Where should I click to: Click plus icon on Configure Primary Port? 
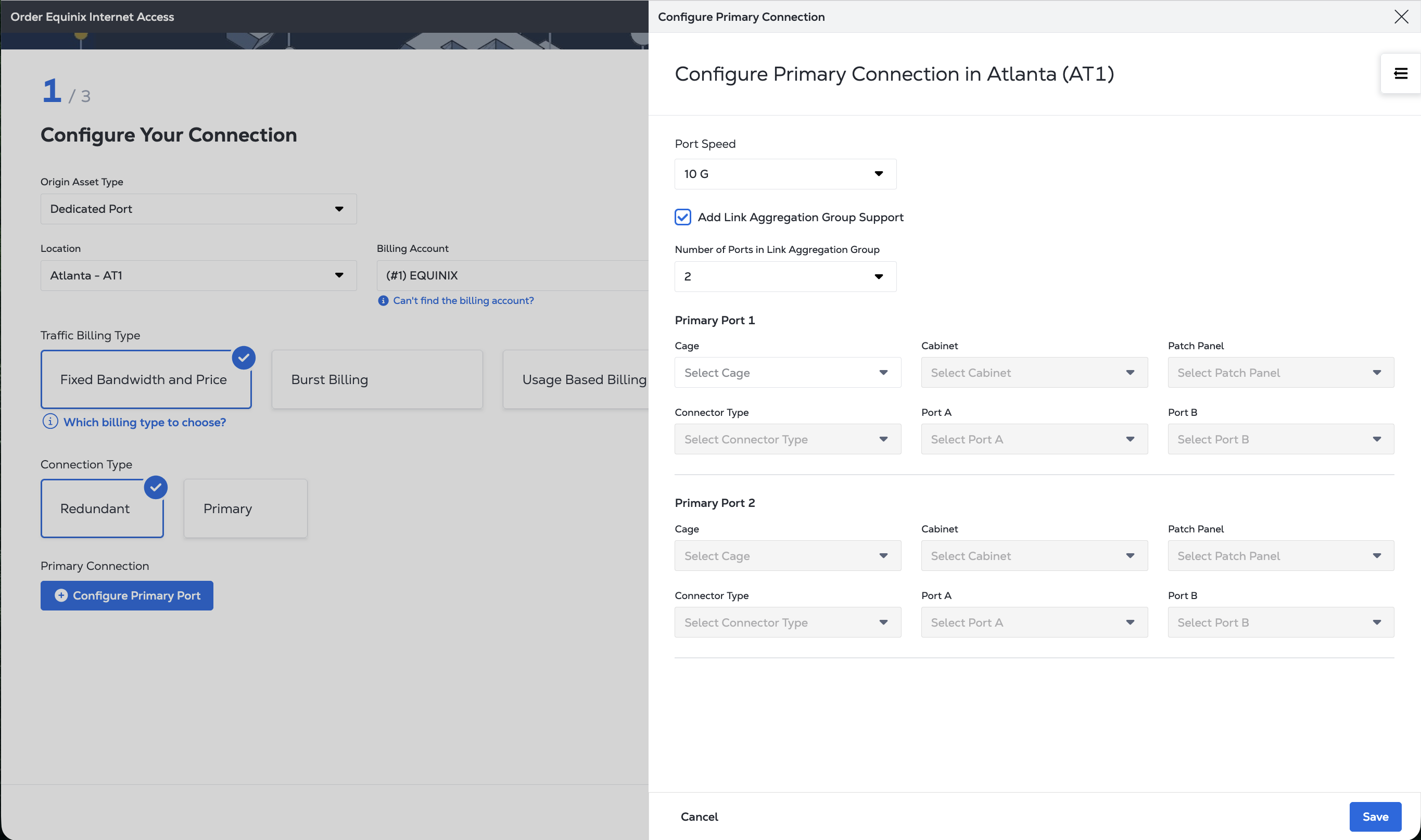(x=61, y=595)
